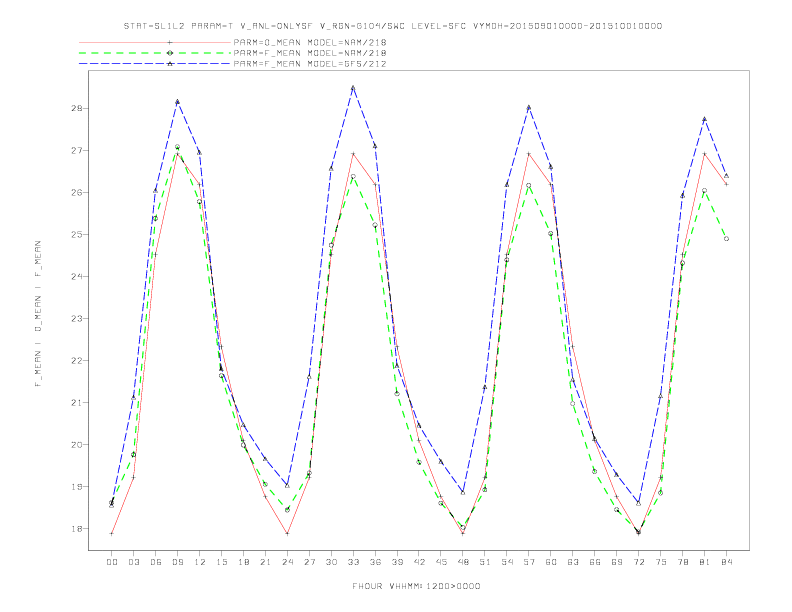This screenshot has width=792, height=612.
Task: Click the circle marker in the legend's green line
Action: (170, 53)
